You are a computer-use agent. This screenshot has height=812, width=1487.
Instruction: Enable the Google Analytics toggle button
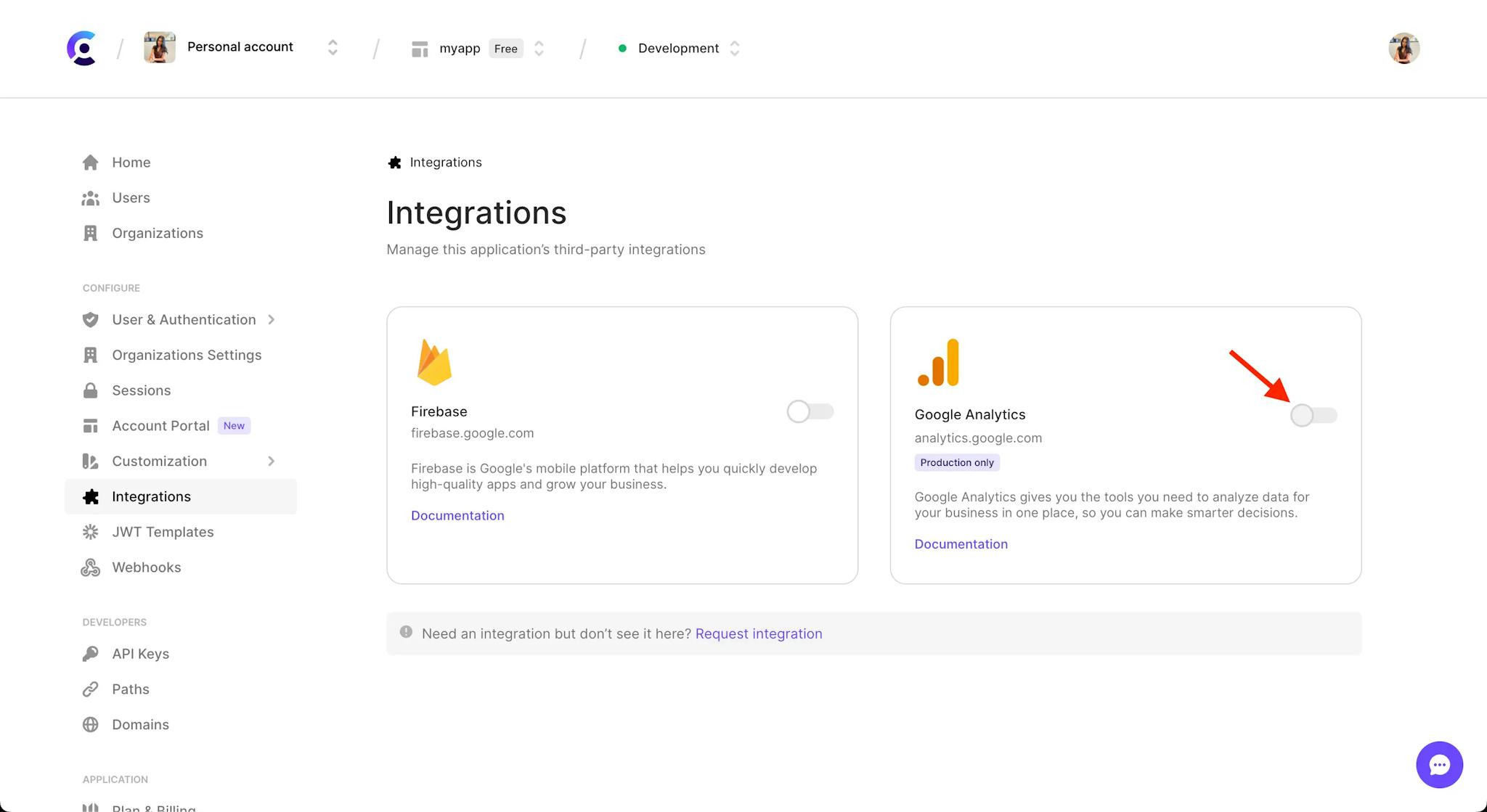(x=1313, y=415)
